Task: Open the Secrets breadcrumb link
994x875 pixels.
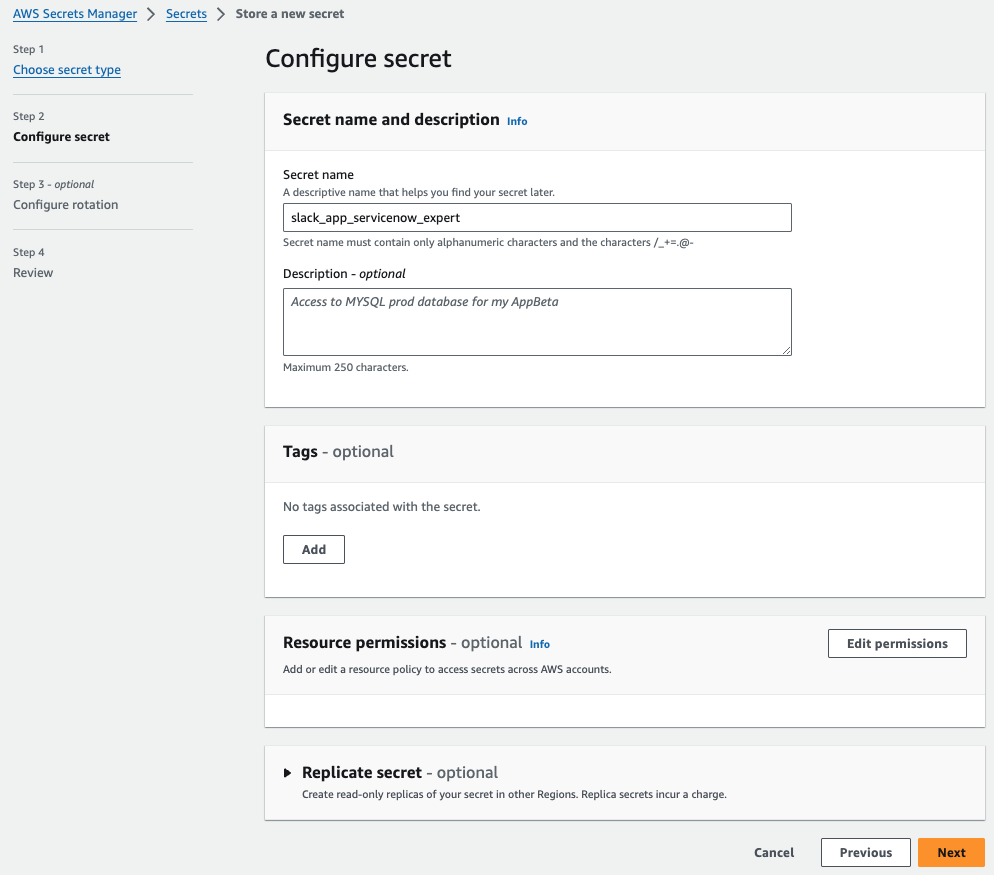Action: [x=186, y=14]
